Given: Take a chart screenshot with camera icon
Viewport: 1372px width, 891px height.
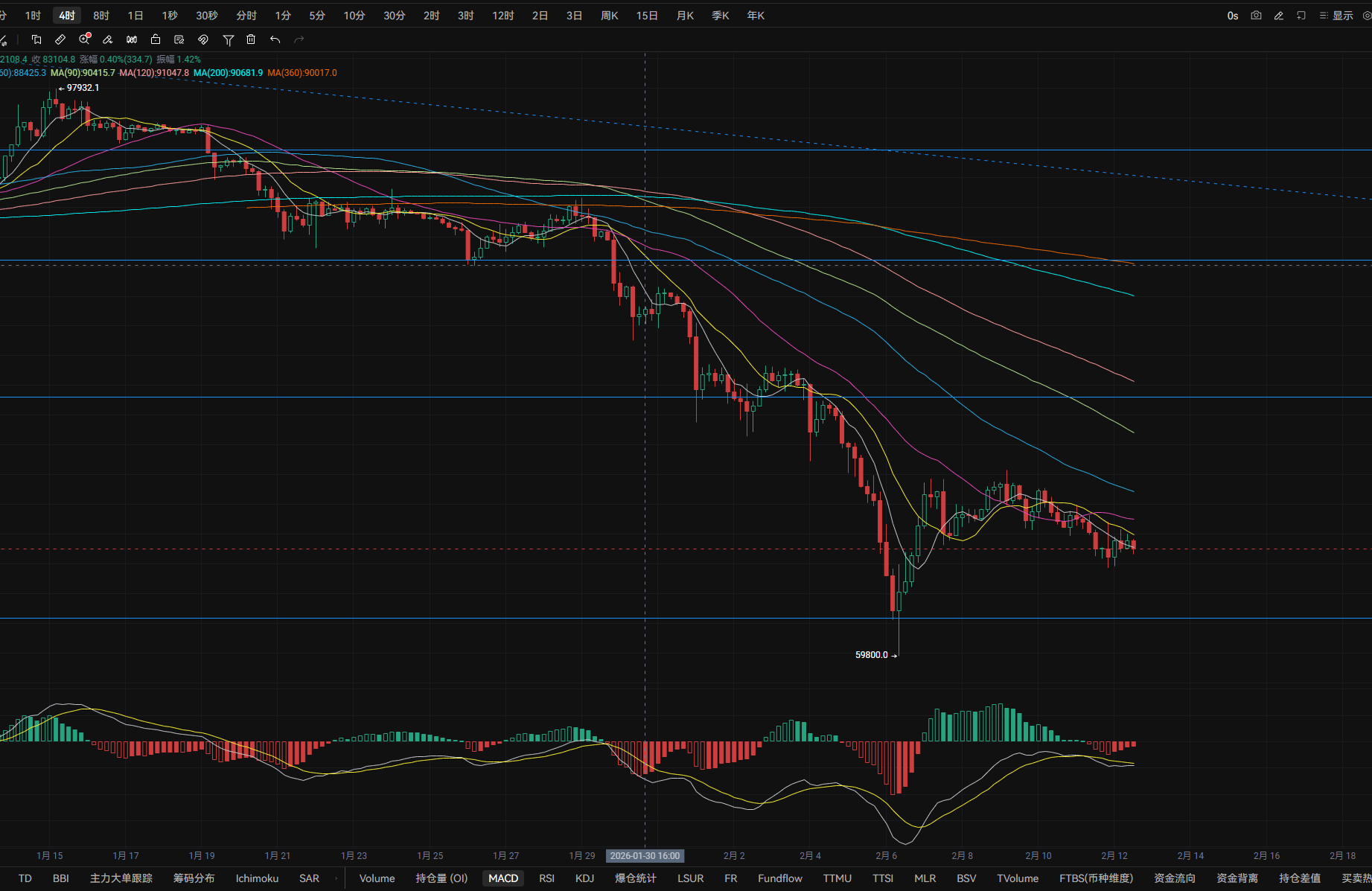Looking at the screenshot, I should pyautogui.click(x=1256, y=16).
